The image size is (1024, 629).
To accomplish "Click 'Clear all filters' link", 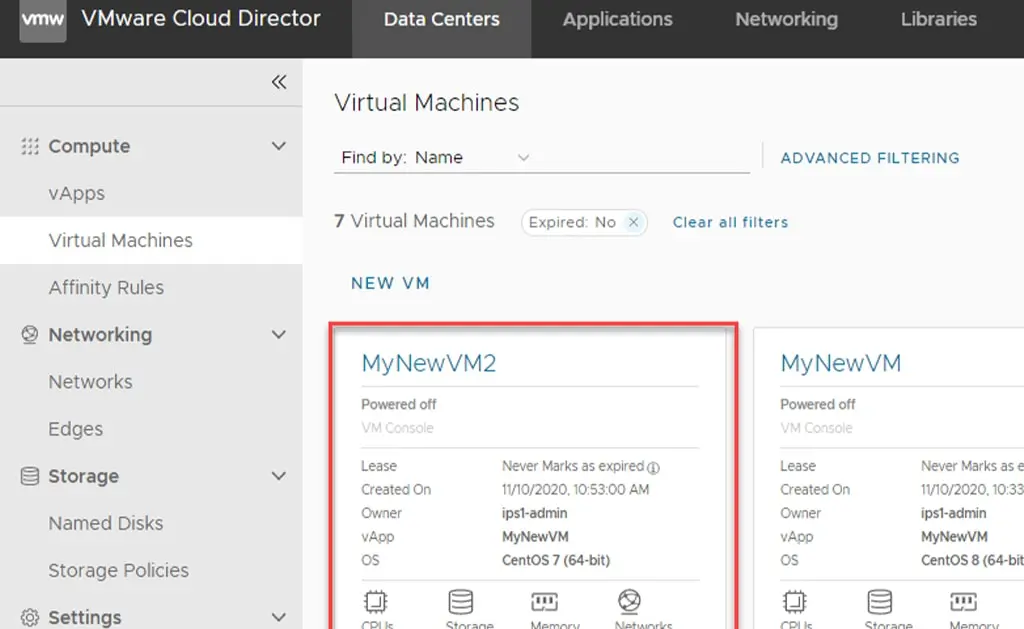I will (730, 222).
